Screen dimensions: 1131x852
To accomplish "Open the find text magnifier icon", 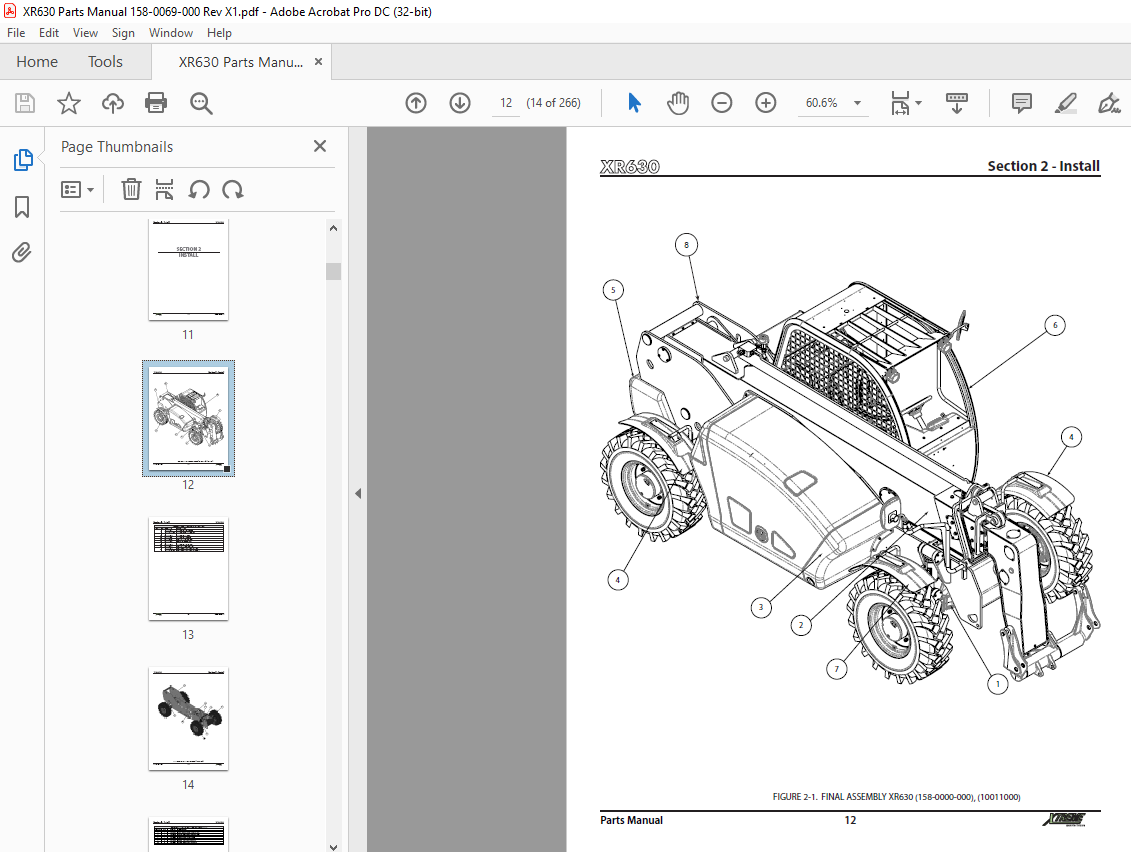I will (x=201, y=103).
